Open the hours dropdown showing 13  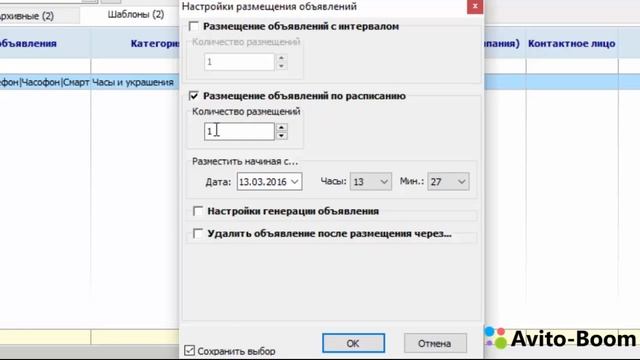coord(371,182)
